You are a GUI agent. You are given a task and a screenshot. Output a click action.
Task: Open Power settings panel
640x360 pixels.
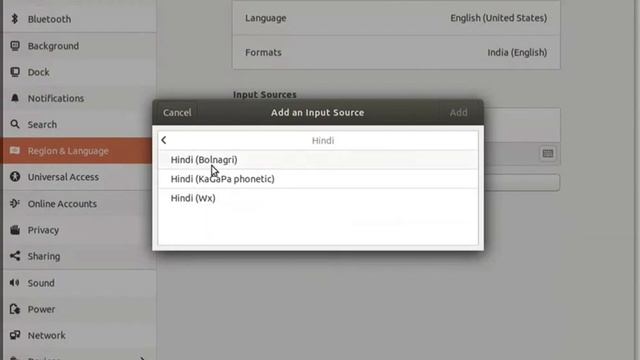point(79,309)
